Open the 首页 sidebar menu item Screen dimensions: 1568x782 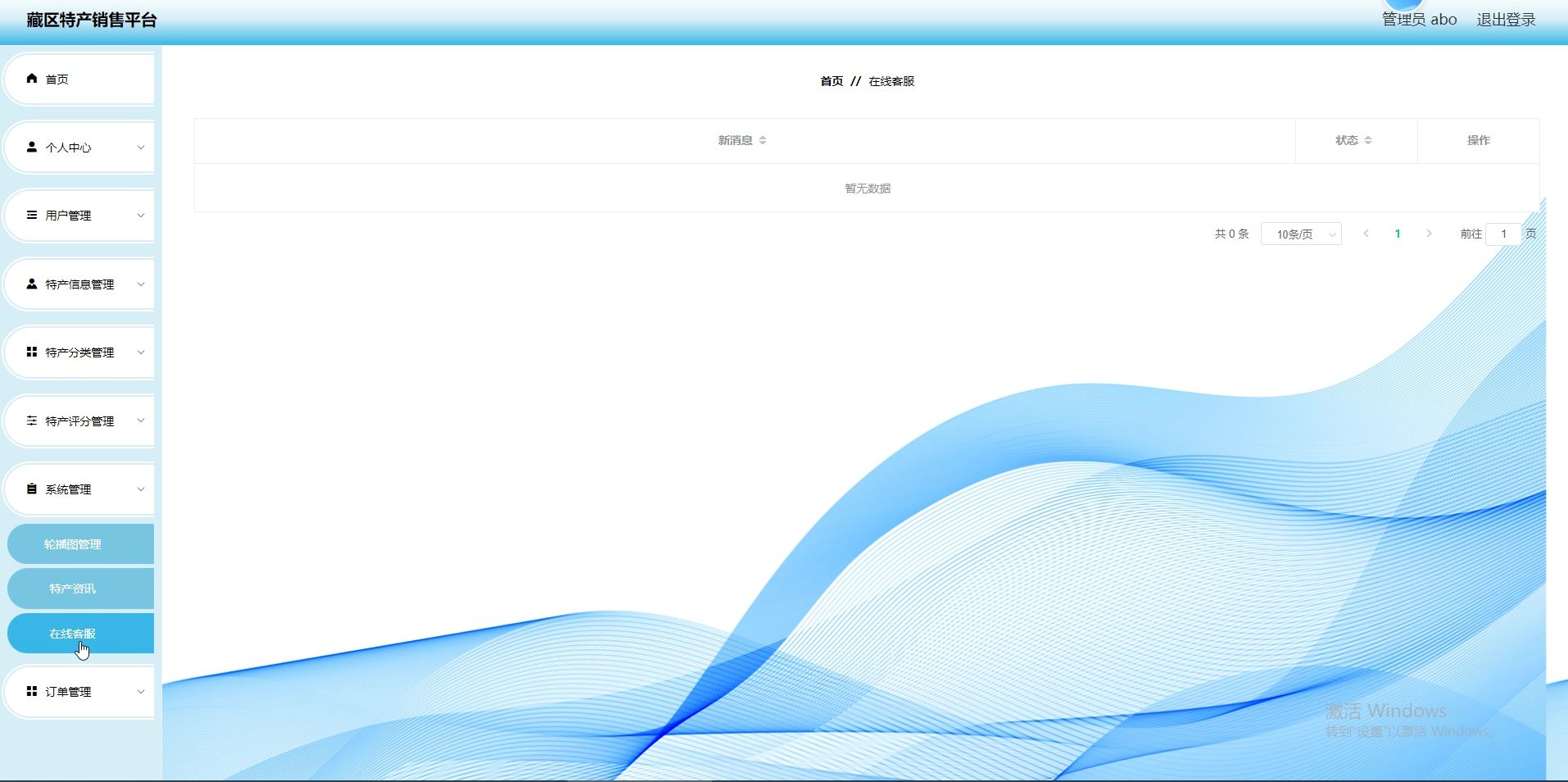(x=79, y=80)
